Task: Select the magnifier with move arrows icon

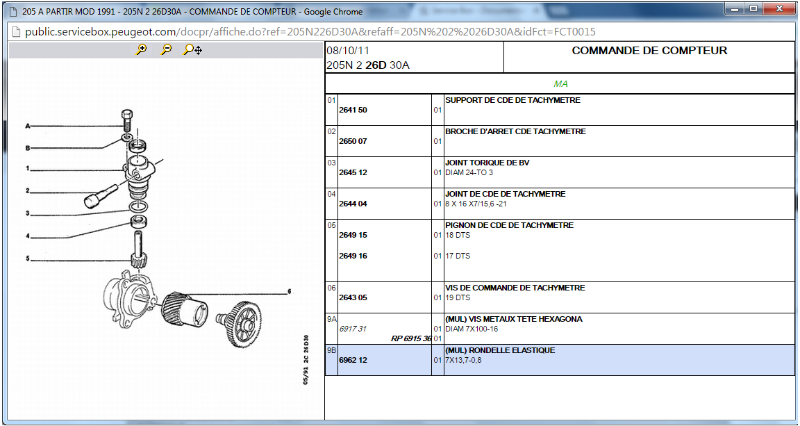Action: click(x=192, y=49)
